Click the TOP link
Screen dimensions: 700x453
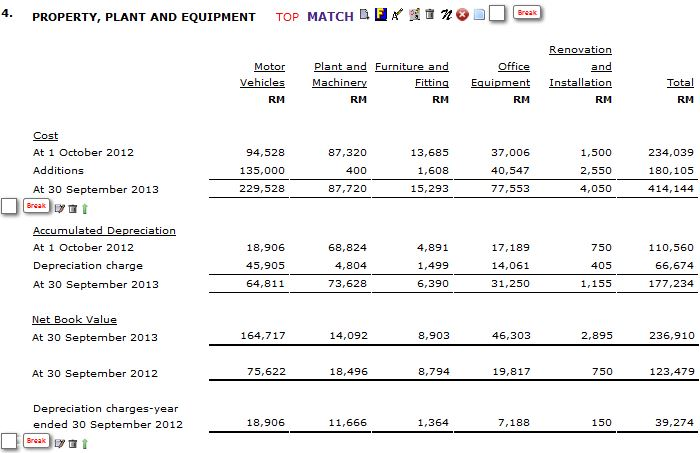(287, 17)
